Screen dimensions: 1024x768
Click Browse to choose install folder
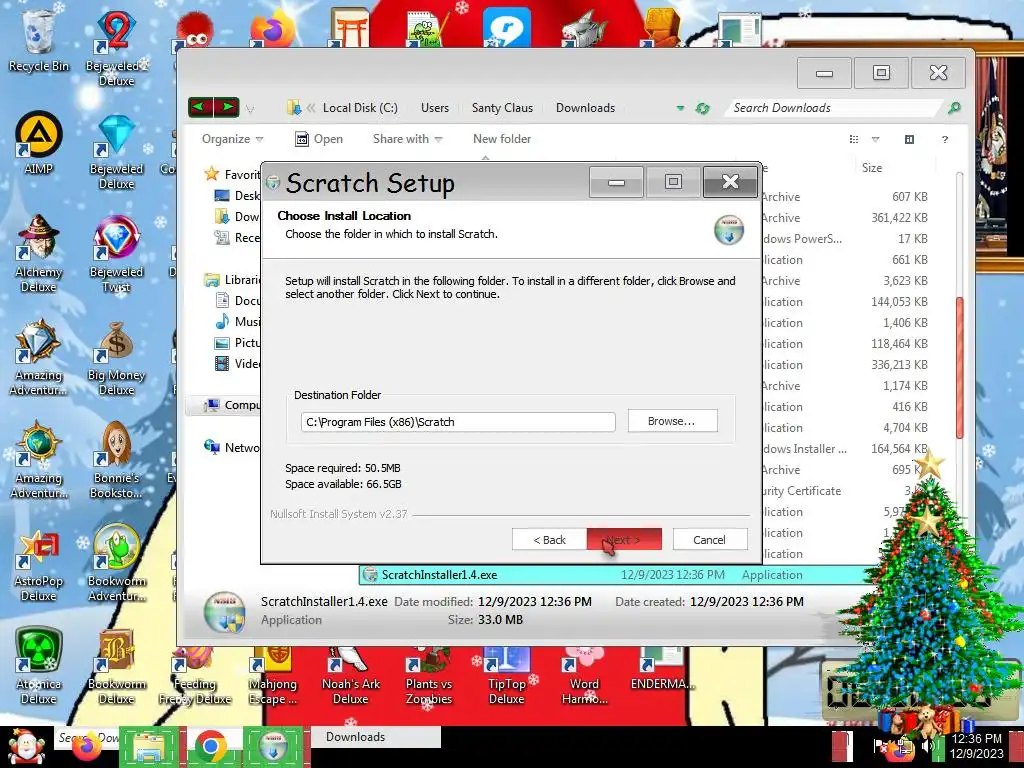(672, 421)
